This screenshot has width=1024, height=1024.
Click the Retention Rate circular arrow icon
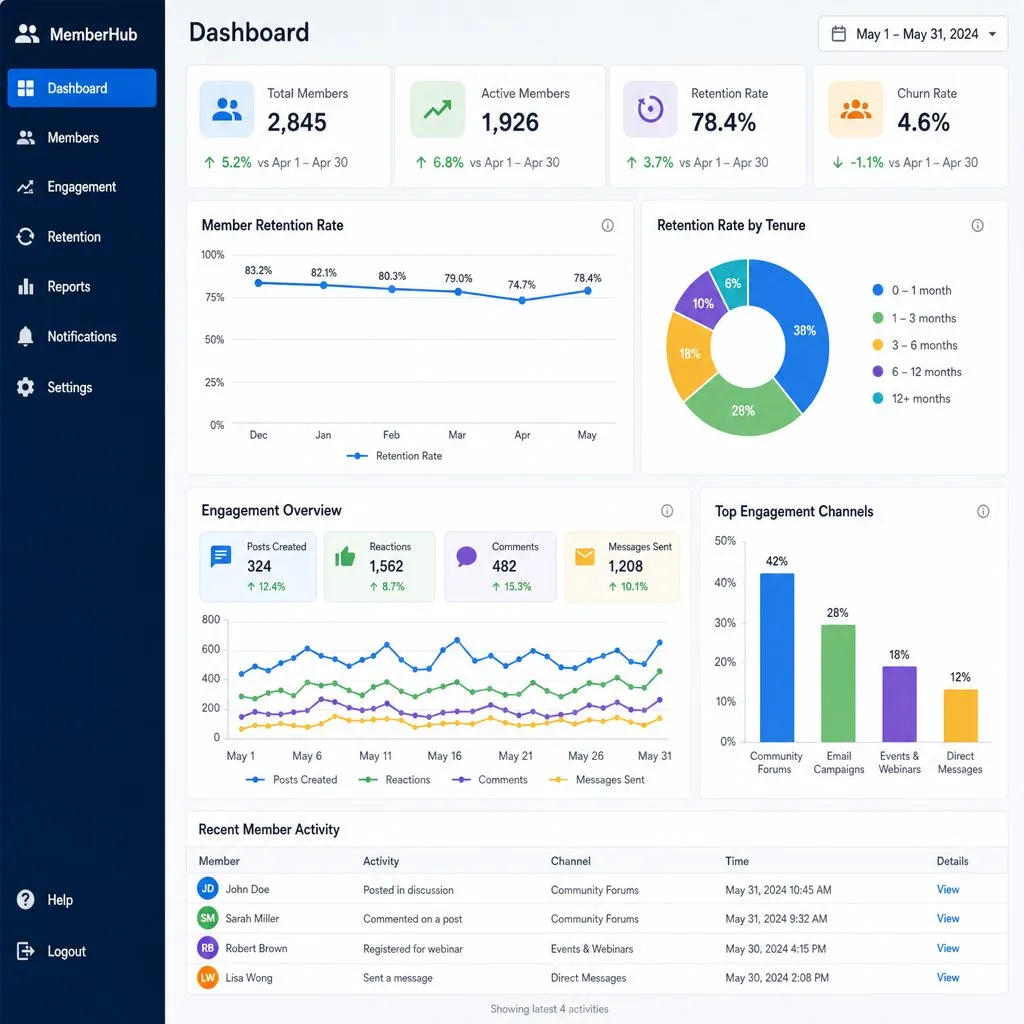(x=650, y=109)
